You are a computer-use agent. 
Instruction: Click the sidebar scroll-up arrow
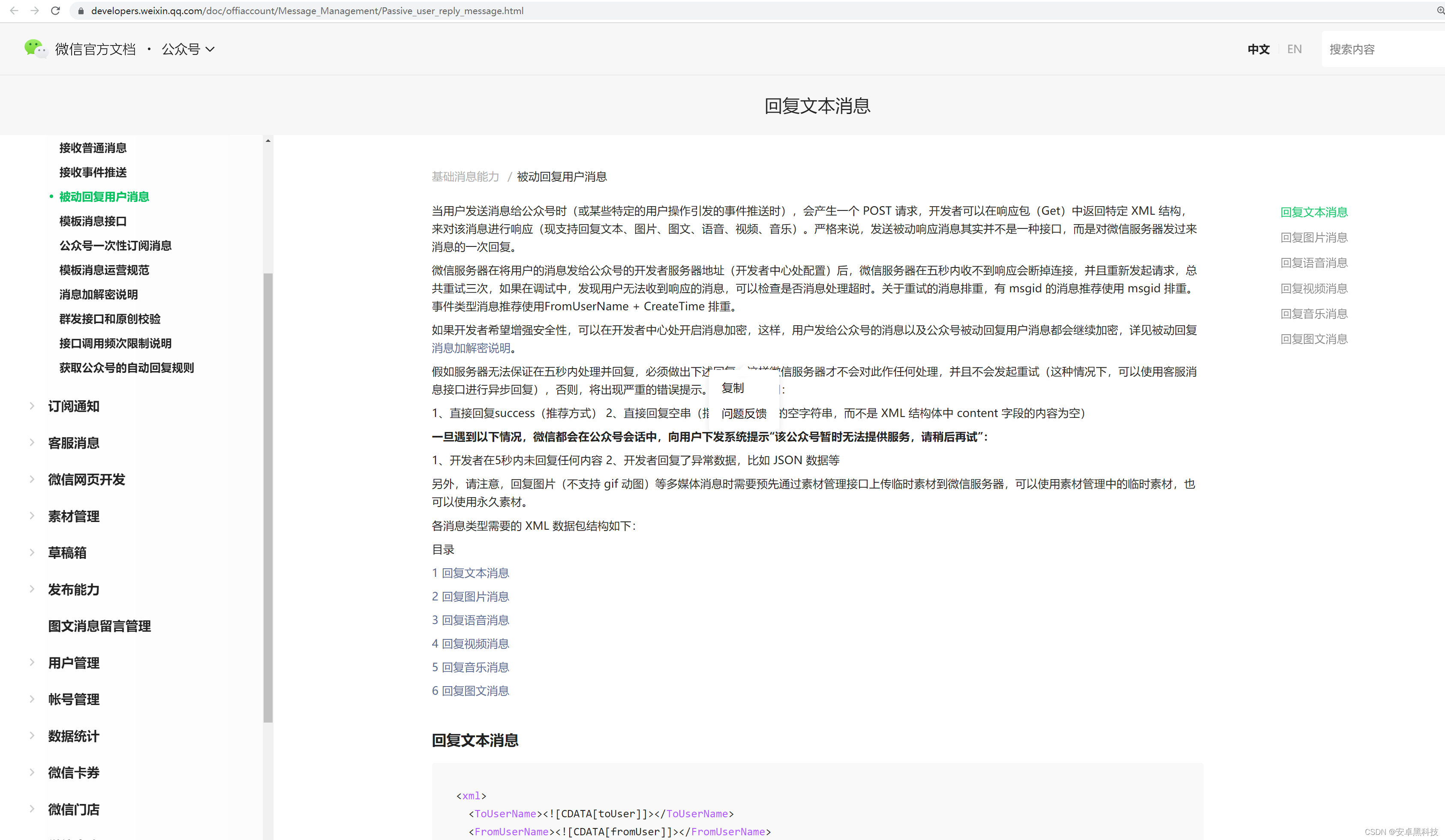point(268,141)
